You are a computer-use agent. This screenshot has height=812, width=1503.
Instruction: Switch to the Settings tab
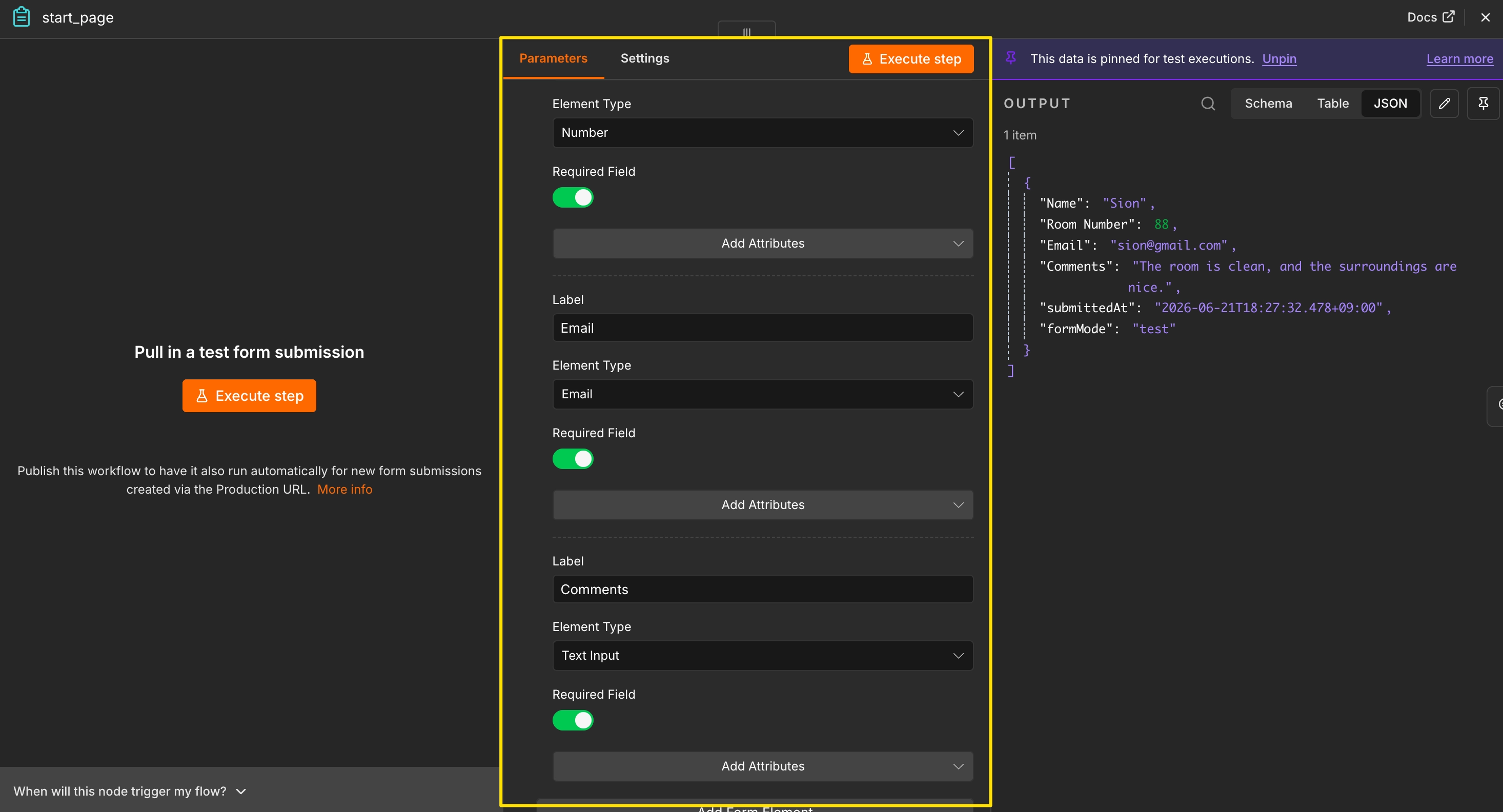645,58
